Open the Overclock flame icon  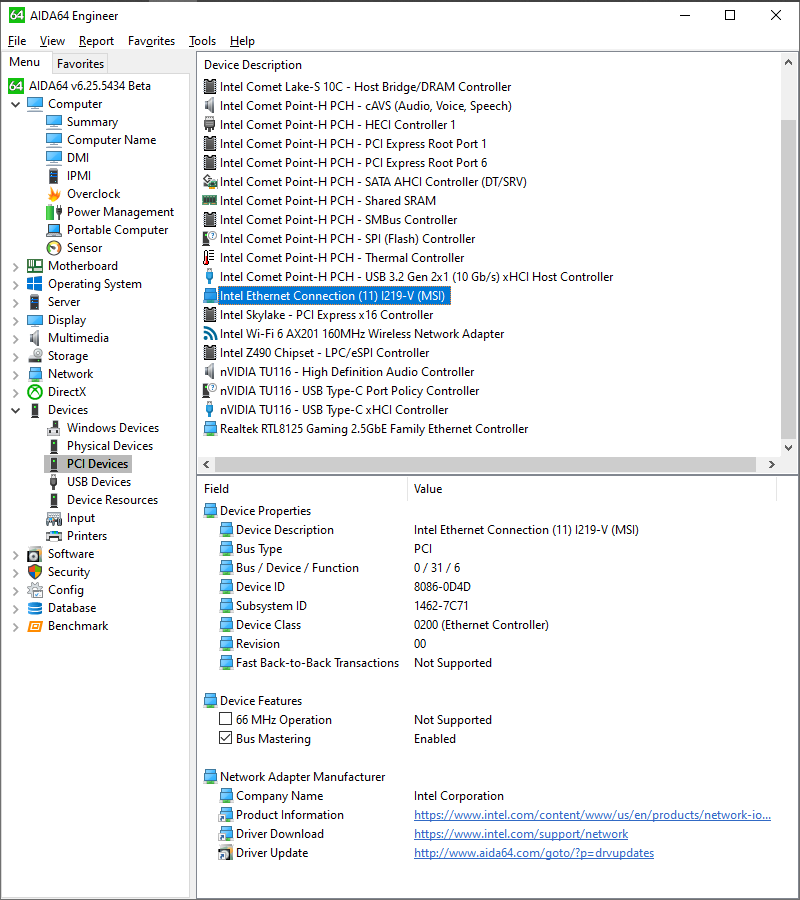coord(54,194)
